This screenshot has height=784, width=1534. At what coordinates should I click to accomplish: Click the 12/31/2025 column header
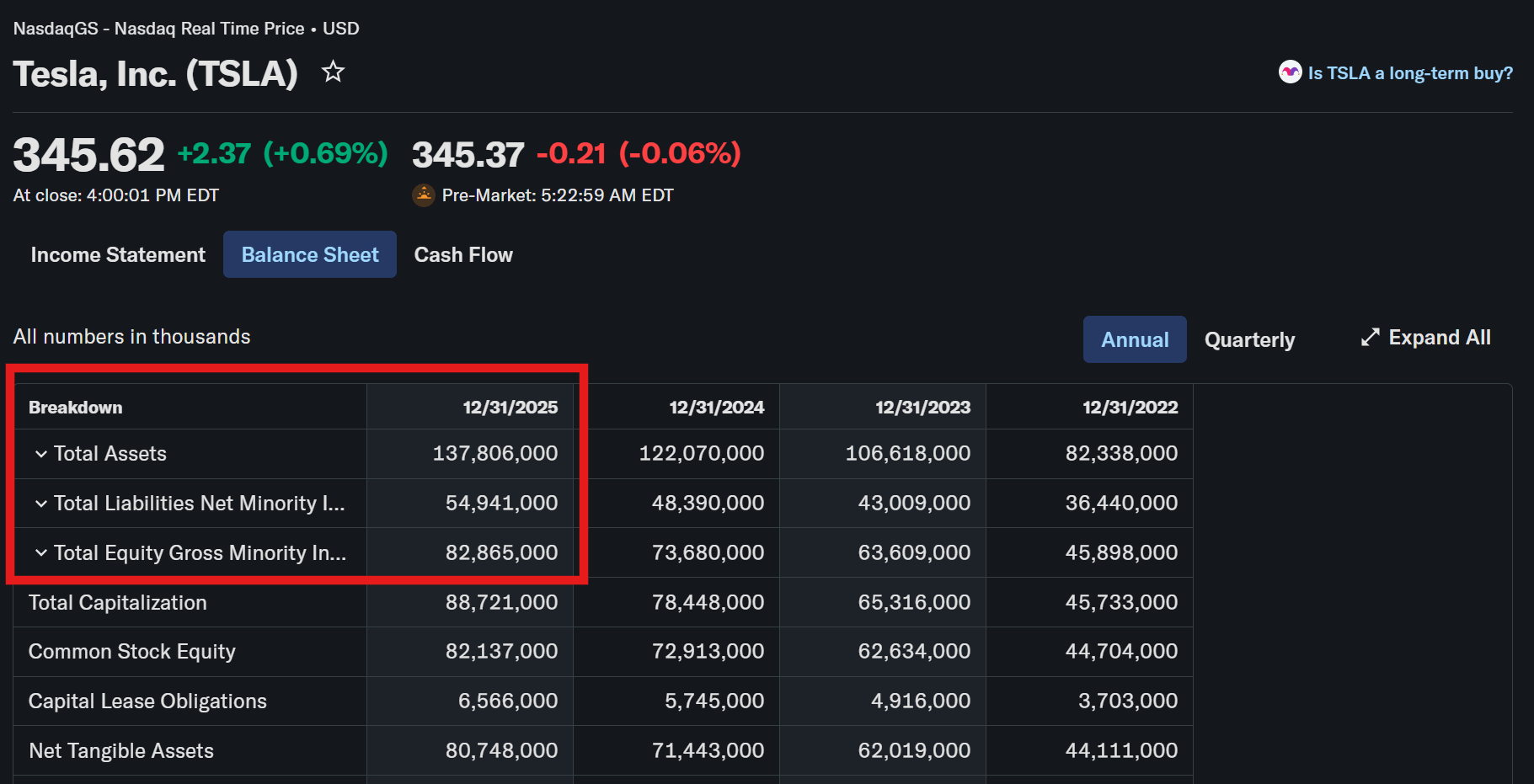[x=510, y=408]
